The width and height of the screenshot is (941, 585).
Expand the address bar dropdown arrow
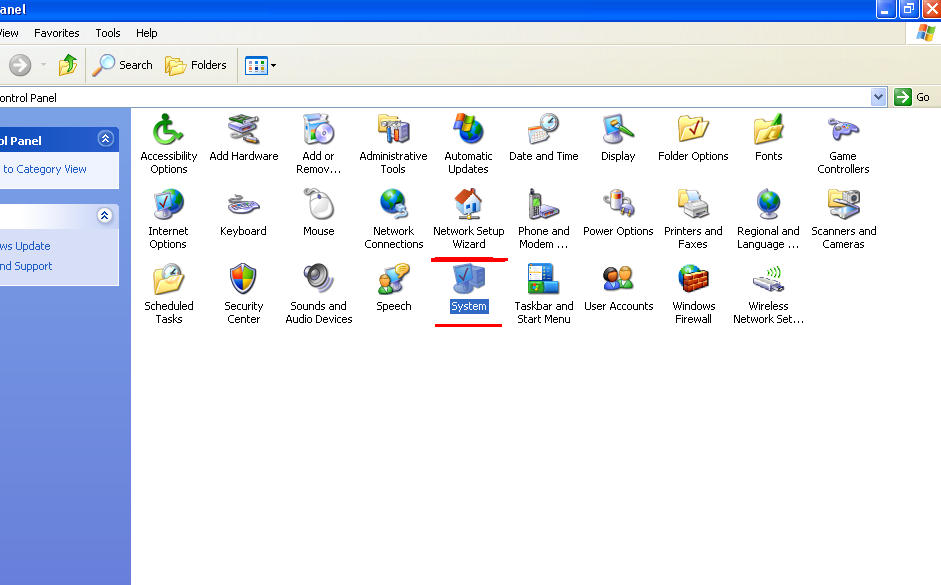pyautogui.click(x=879, y=97)
